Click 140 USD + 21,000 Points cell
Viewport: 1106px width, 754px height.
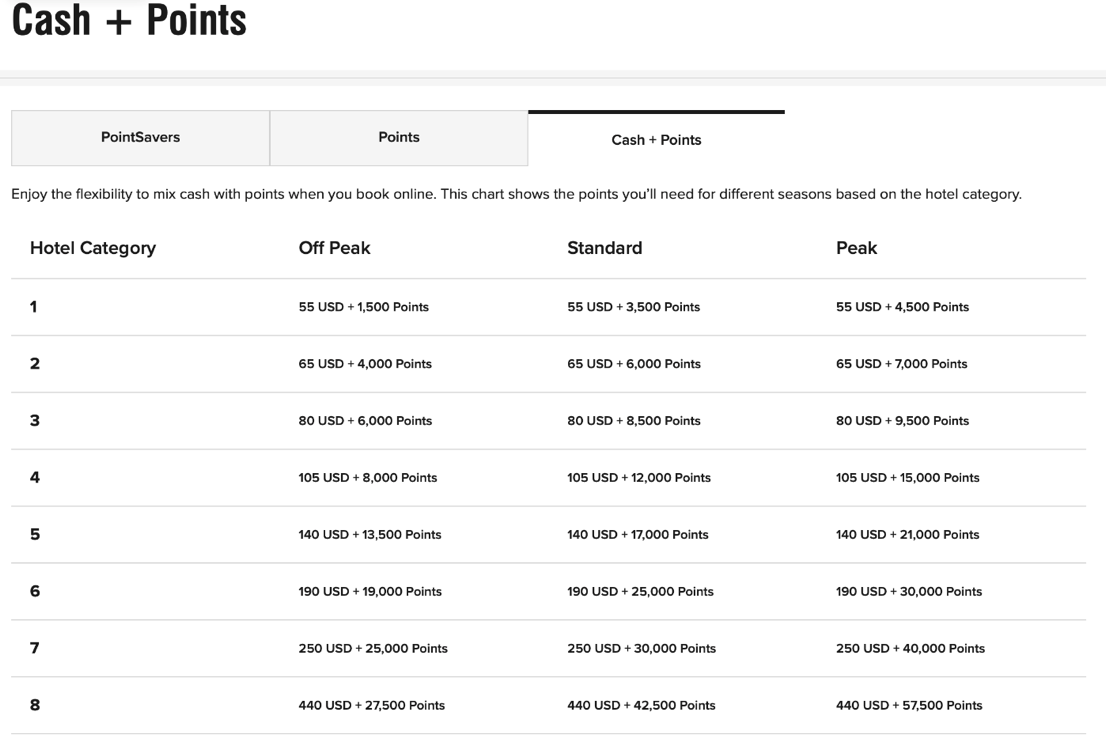point(907,534)
